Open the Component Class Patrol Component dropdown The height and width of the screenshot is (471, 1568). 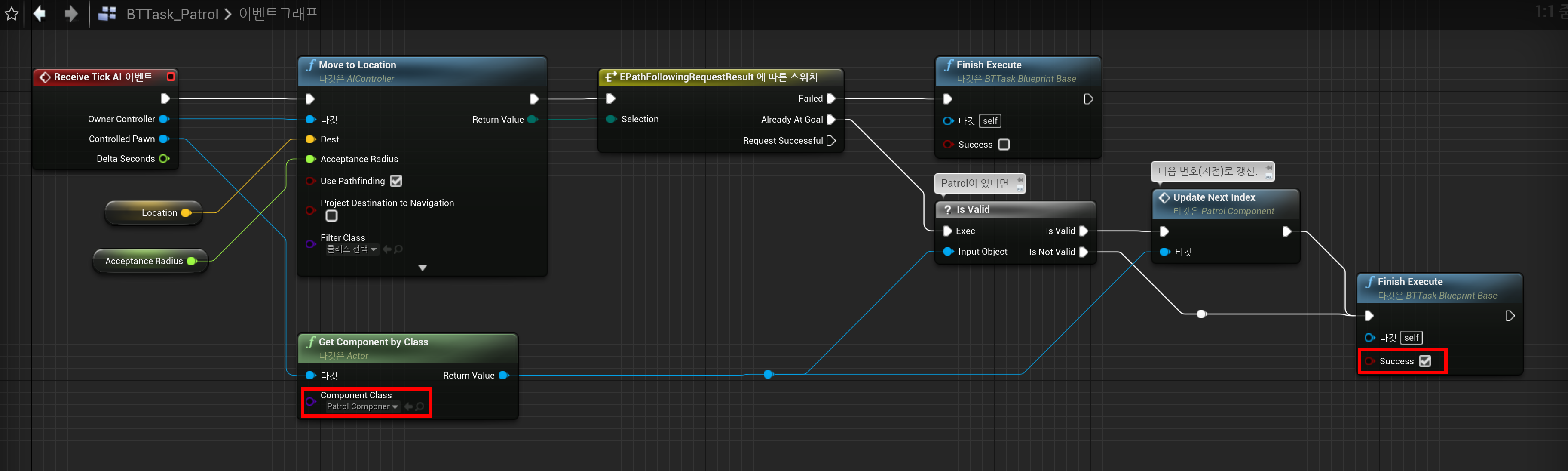coord(362,406)
